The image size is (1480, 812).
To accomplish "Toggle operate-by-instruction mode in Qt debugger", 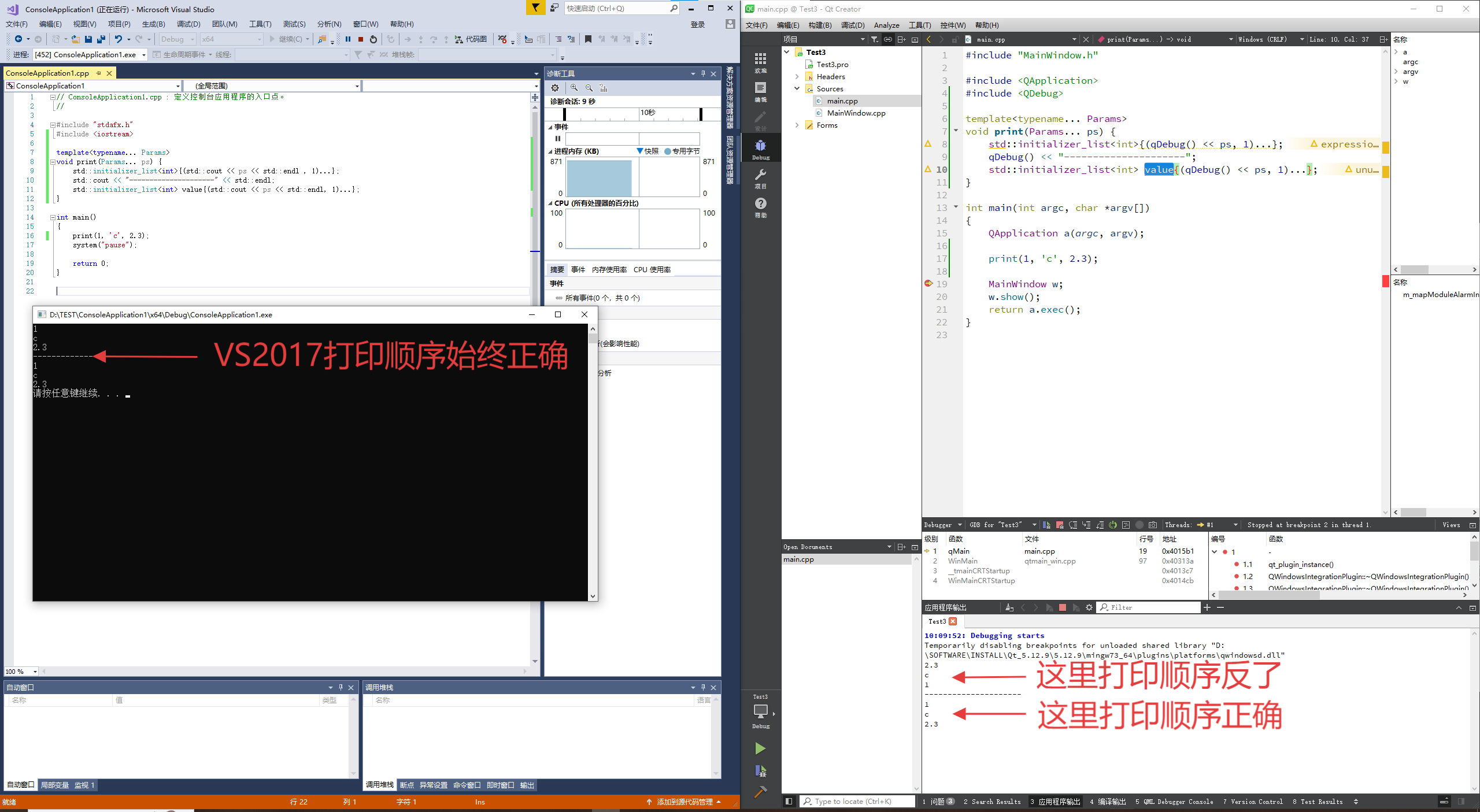I will [x=1126, y=525].
